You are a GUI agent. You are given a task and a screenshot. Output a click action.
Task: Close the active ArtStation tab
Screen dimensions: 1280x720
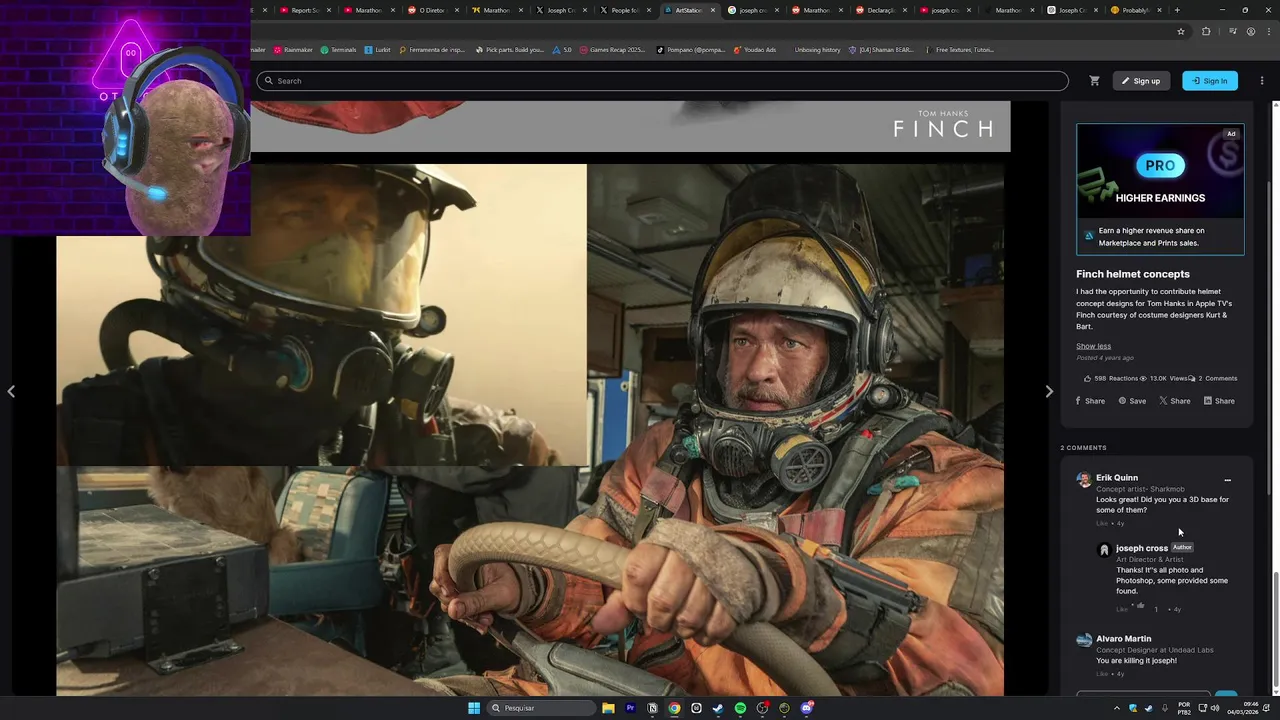[713, 10]
